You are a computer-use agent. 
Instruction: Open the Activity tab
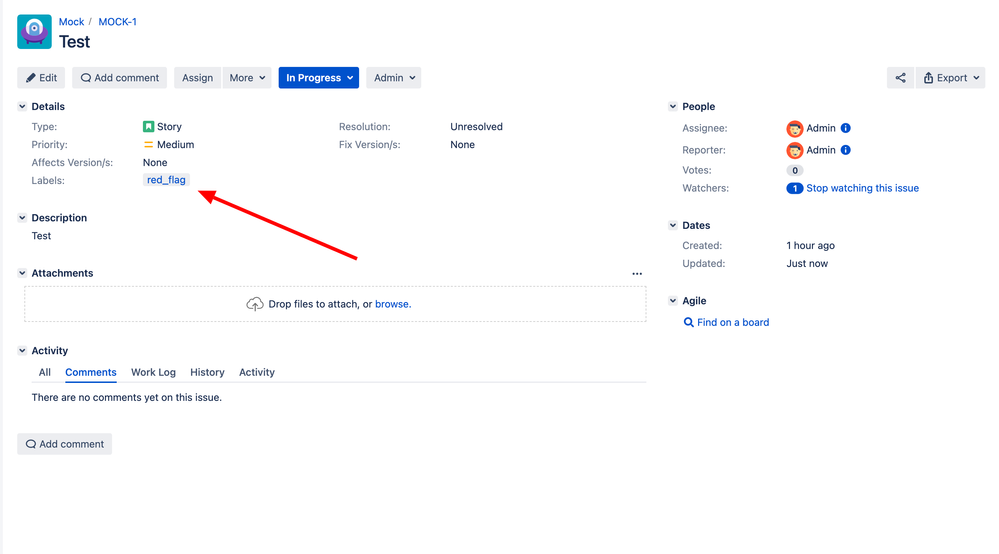tap(257, 373)
